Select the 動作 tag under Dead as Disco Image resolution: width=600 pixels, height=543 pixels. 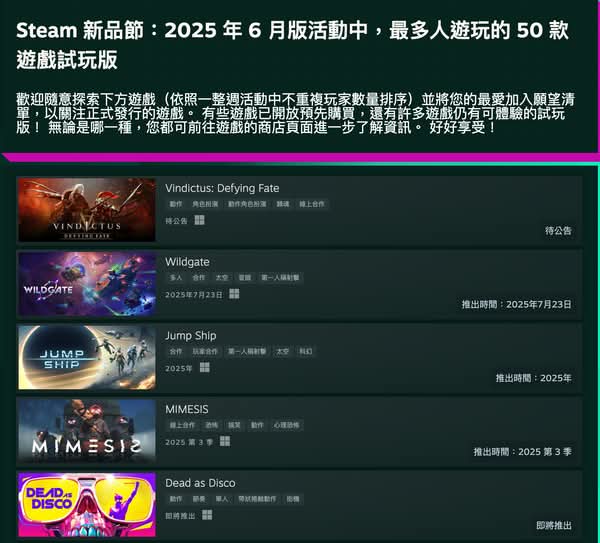tap(176, 499)
